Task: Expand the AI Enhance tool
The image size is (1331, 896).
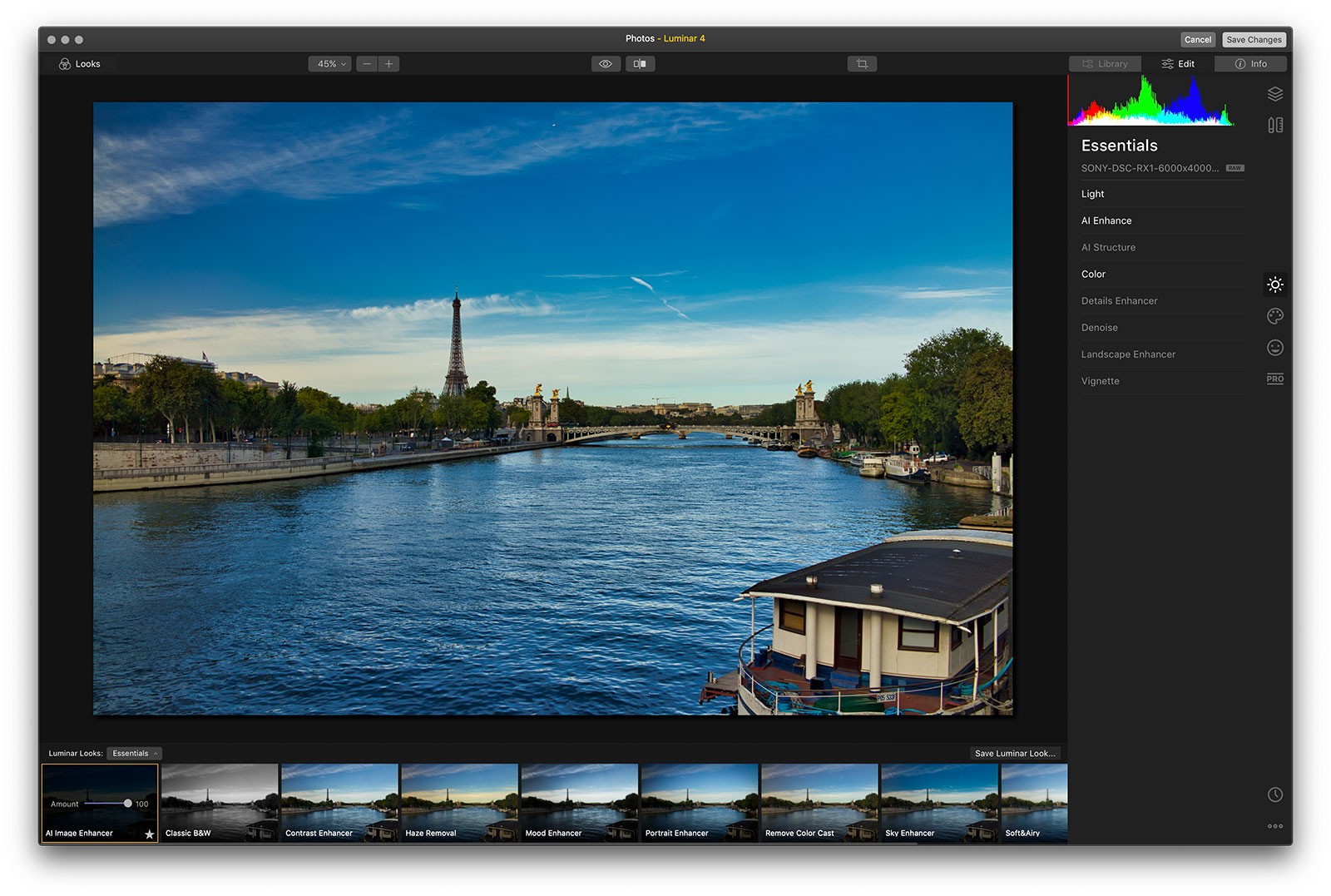Action: [x=1106, y=220]
